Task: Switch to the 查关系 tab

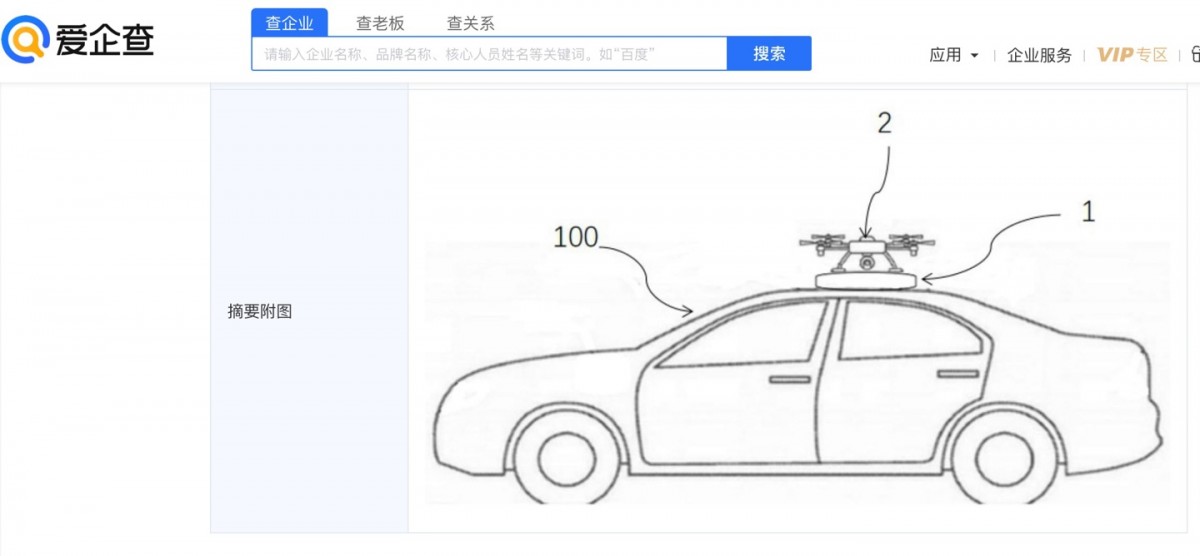Action: (x=471, y=23)
